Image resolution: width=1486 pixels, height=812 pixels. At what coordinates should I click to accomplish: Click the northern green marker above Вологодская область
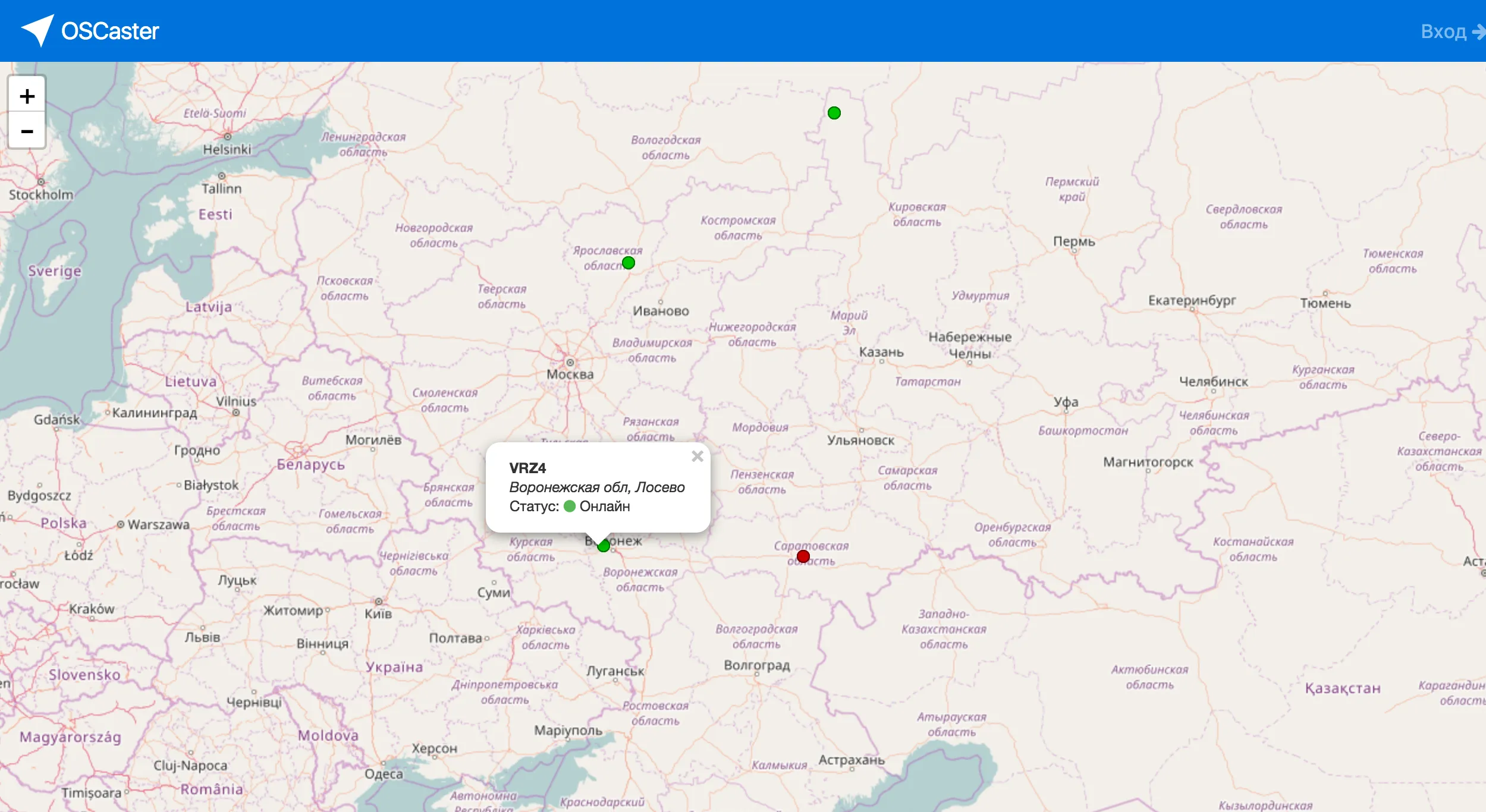point(833,112)
